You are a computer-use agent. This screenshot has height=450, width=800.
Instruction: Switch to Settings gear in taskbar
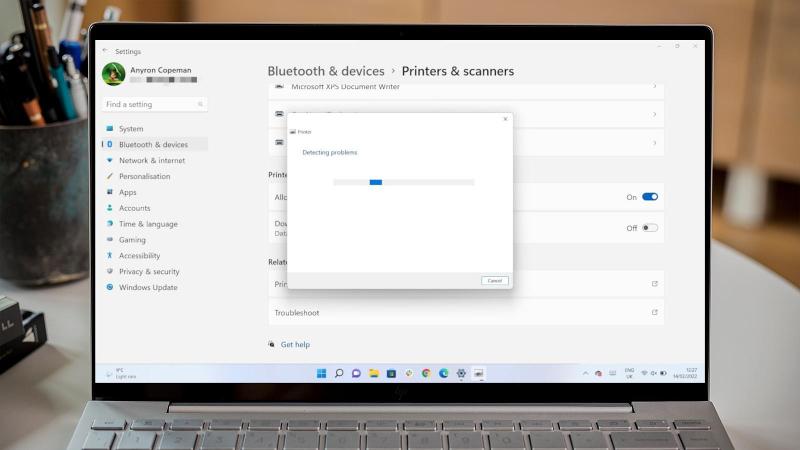[x=461, y=373]
